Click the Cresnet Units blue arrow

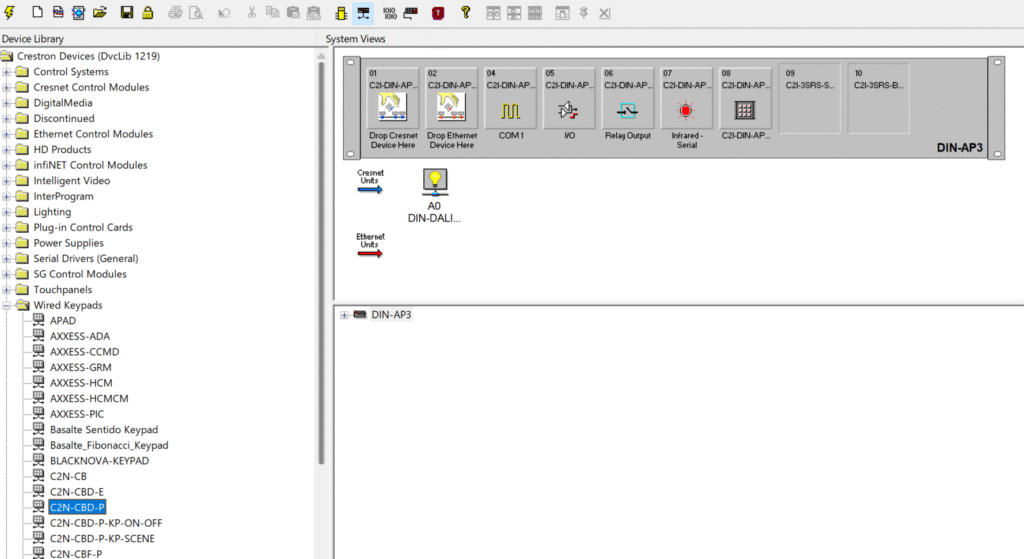click(370, 189)
